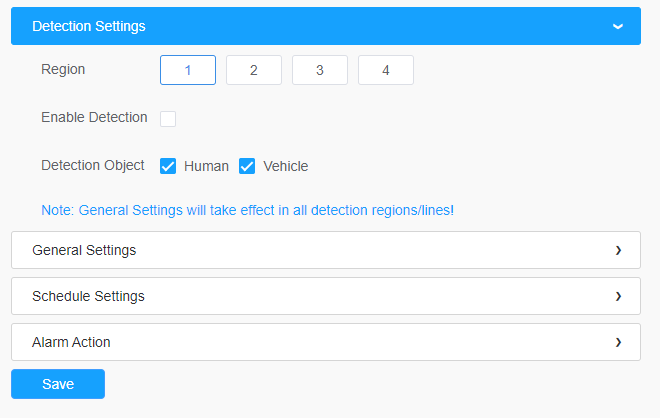The width and height of the screenshot is (660, 418).
Task: Open the Alarm Action section title
Action: point(71,342)
